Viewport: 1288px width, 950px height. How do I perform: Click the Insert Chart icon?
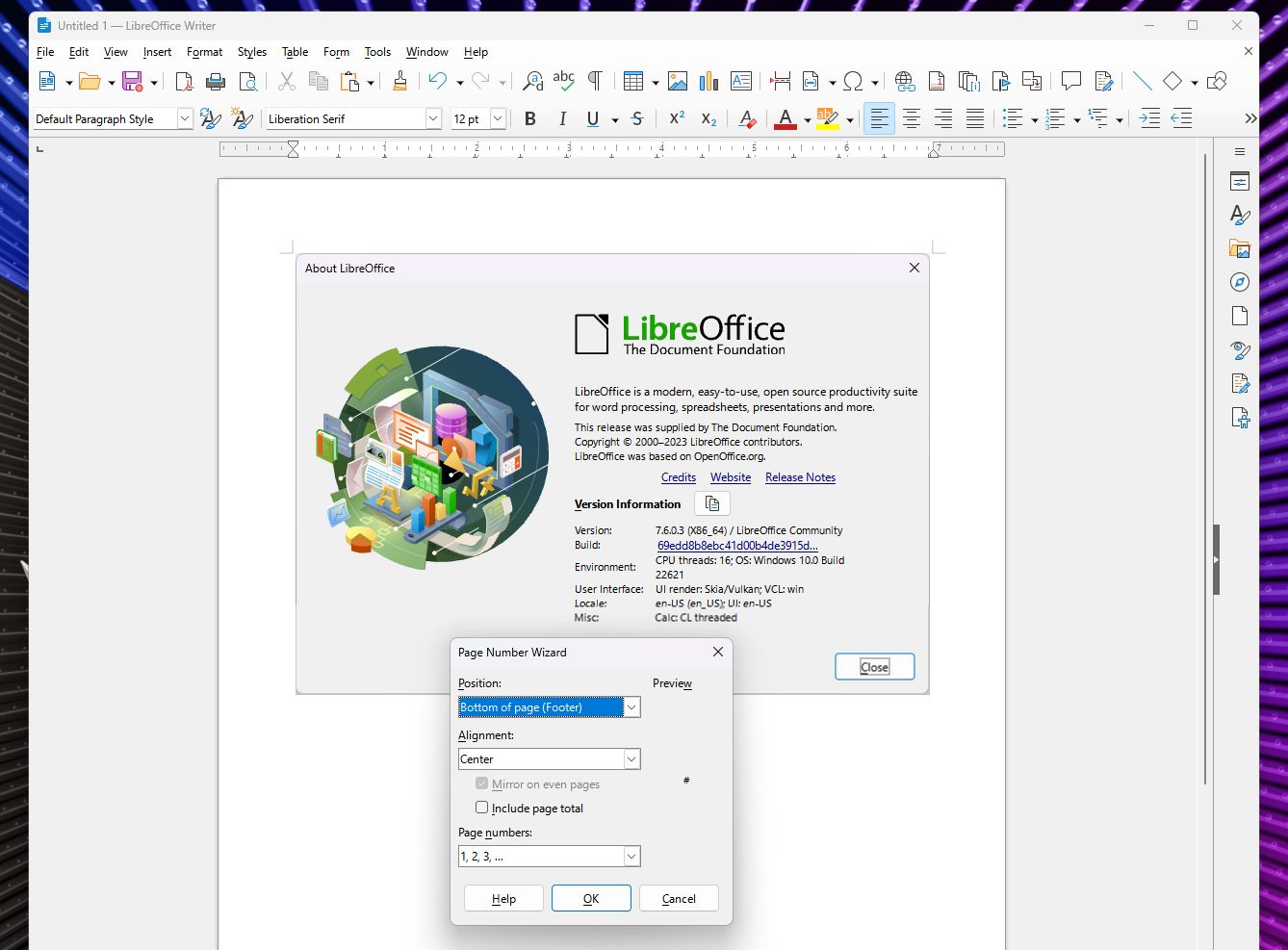[x=709, y=82]
